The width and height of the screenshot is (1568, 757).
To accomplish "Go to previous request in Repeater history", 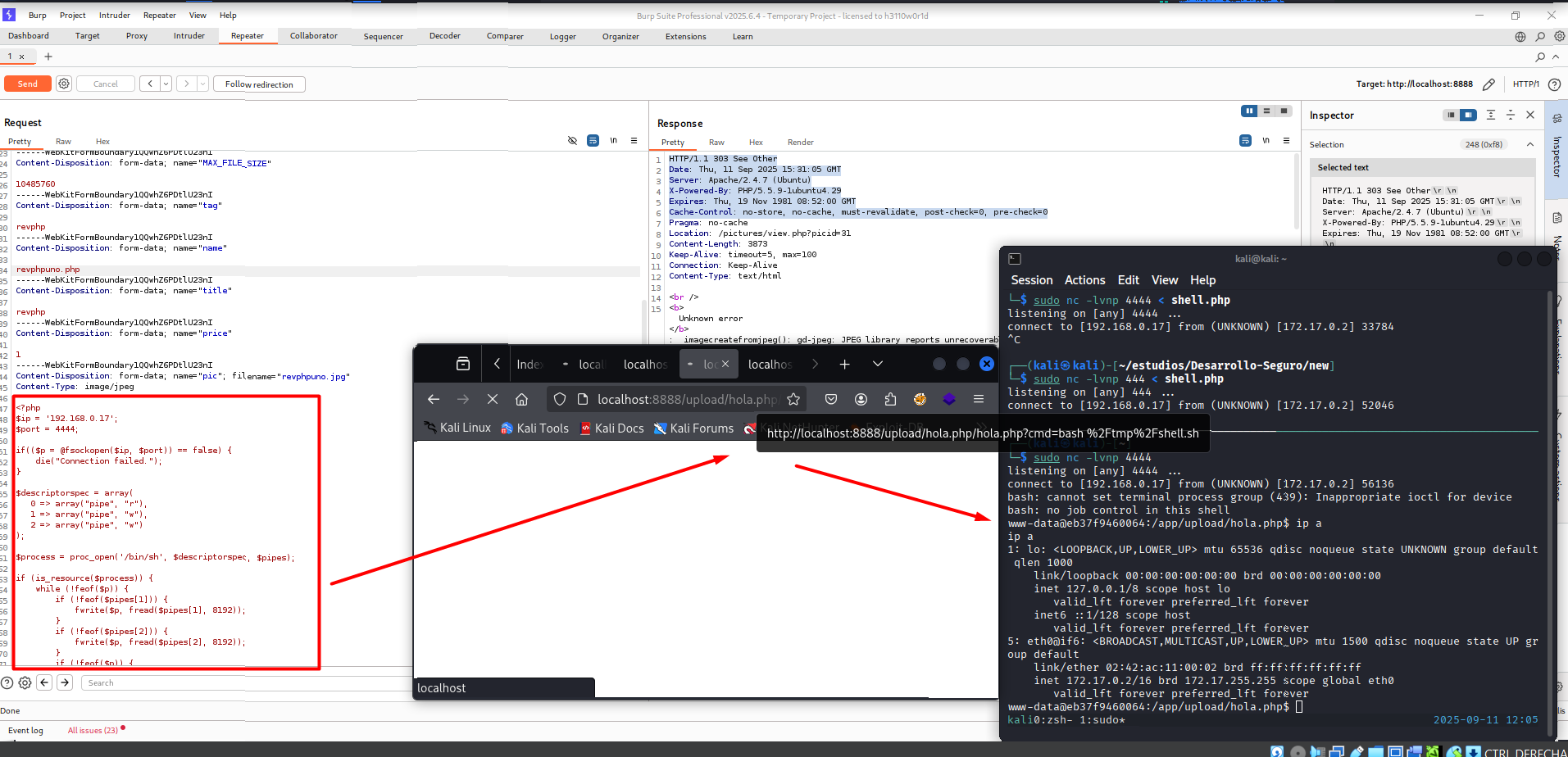I will point(149,84).
